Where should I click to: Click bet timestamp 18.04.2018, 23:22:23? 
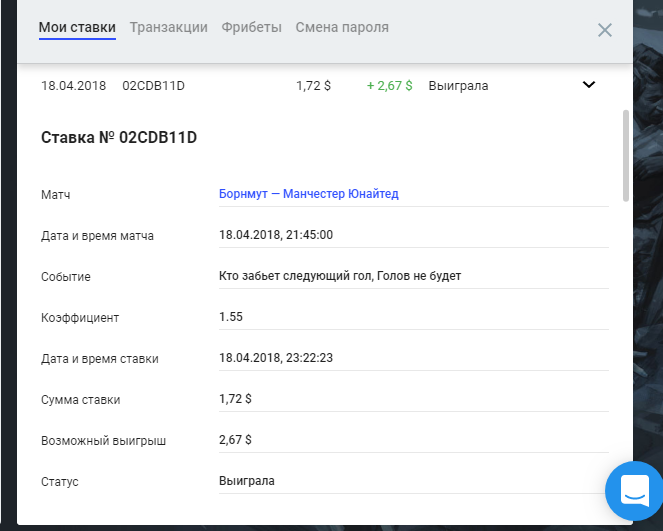tap(275, 358)
